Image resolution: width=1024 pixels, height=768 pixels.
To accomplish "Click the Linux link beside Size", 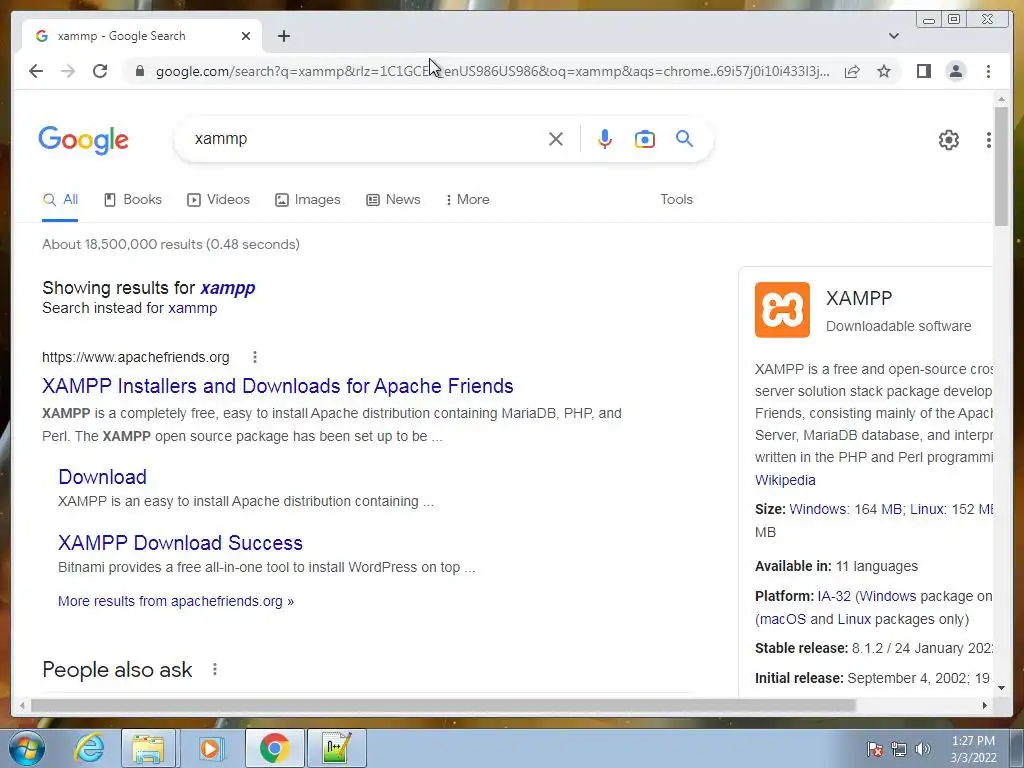I will click(x=927, y=509).
